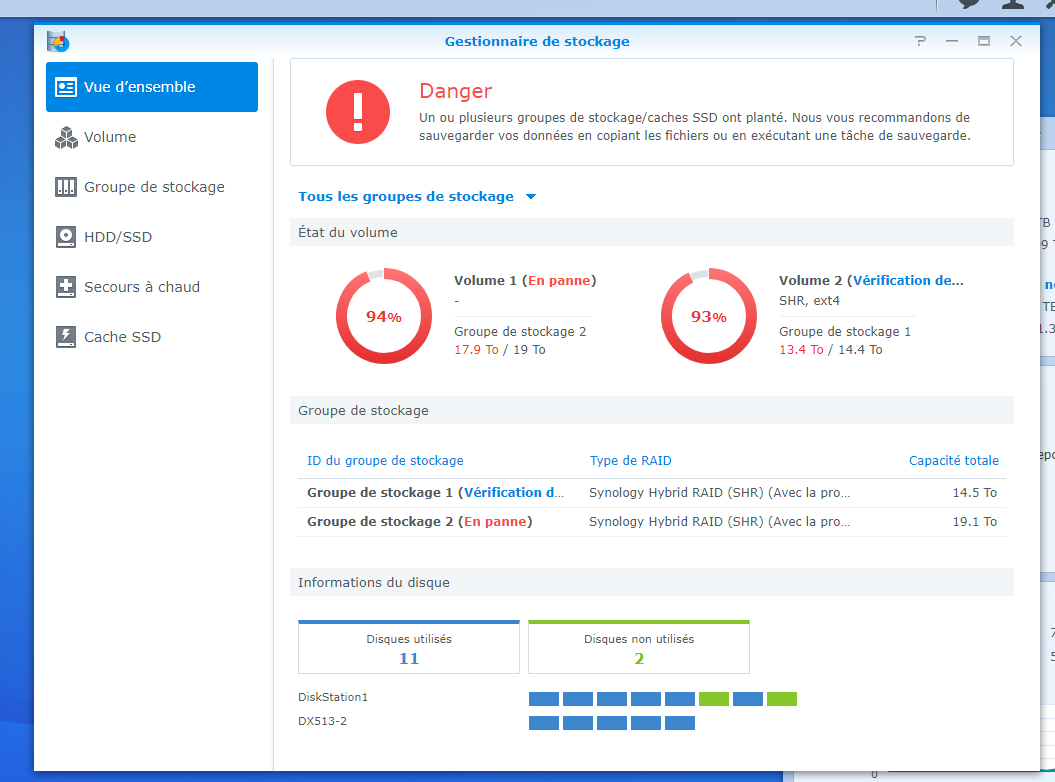Go to Groupe de stockage sidebar section
The image size is (1055, 782).
[x=152, y=187]
